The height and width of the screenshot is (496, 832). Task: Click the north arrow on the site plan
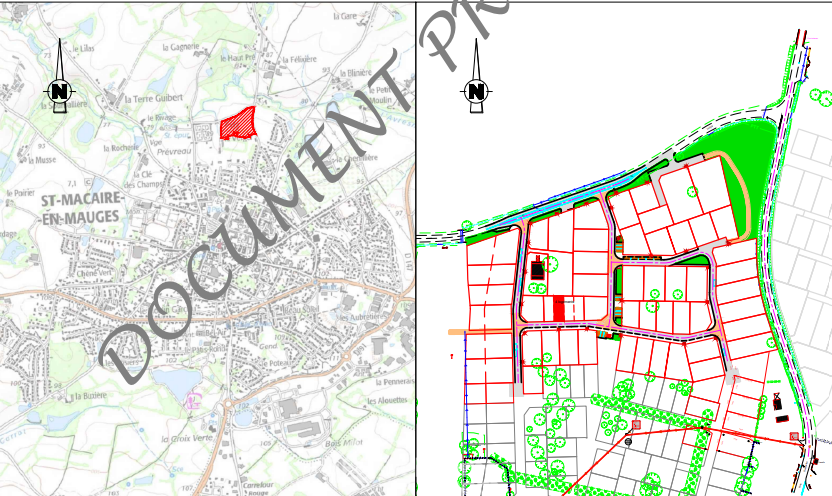coord(476,92)
